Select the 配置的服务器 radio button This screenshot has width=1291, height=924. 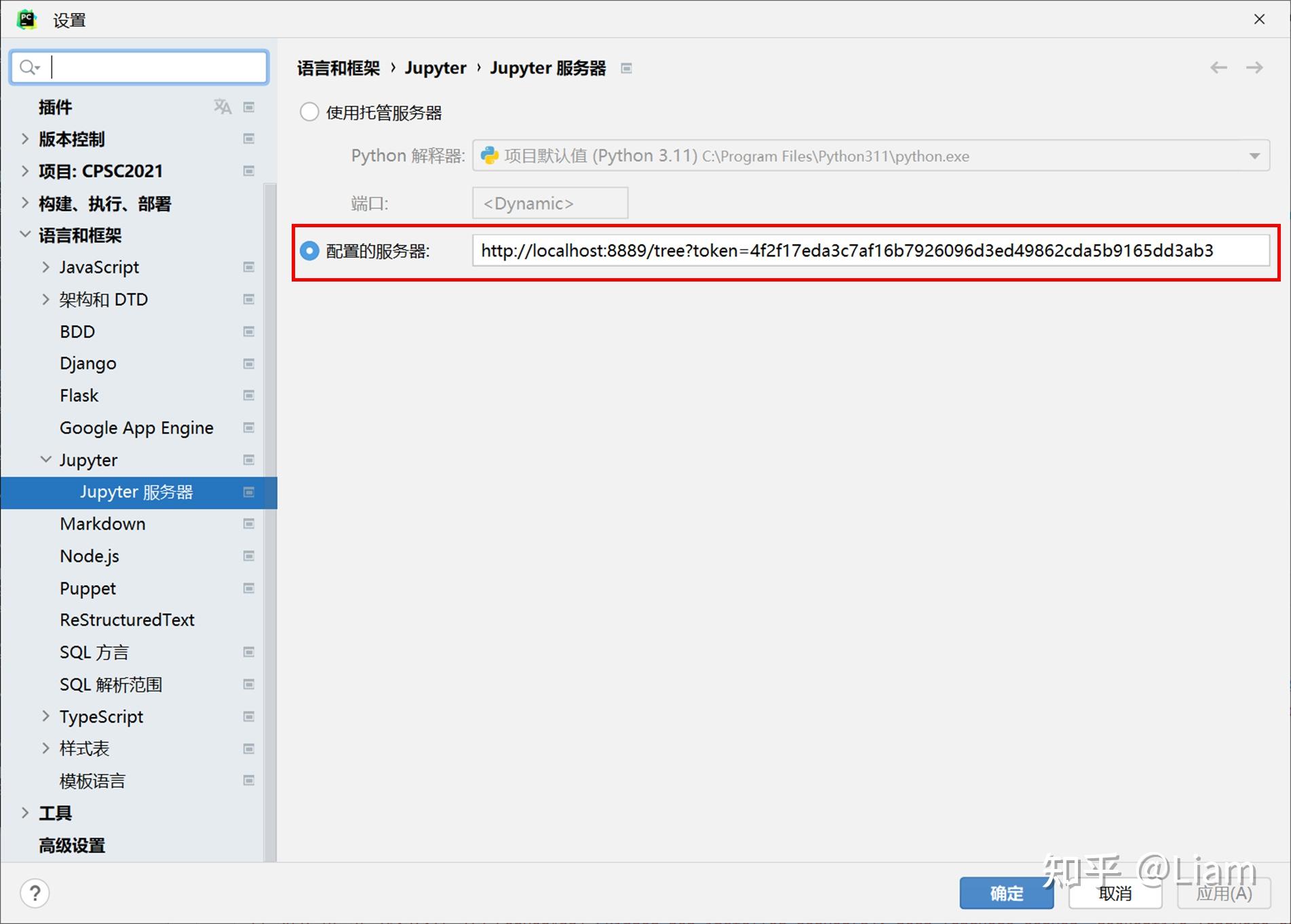(309, 250)
